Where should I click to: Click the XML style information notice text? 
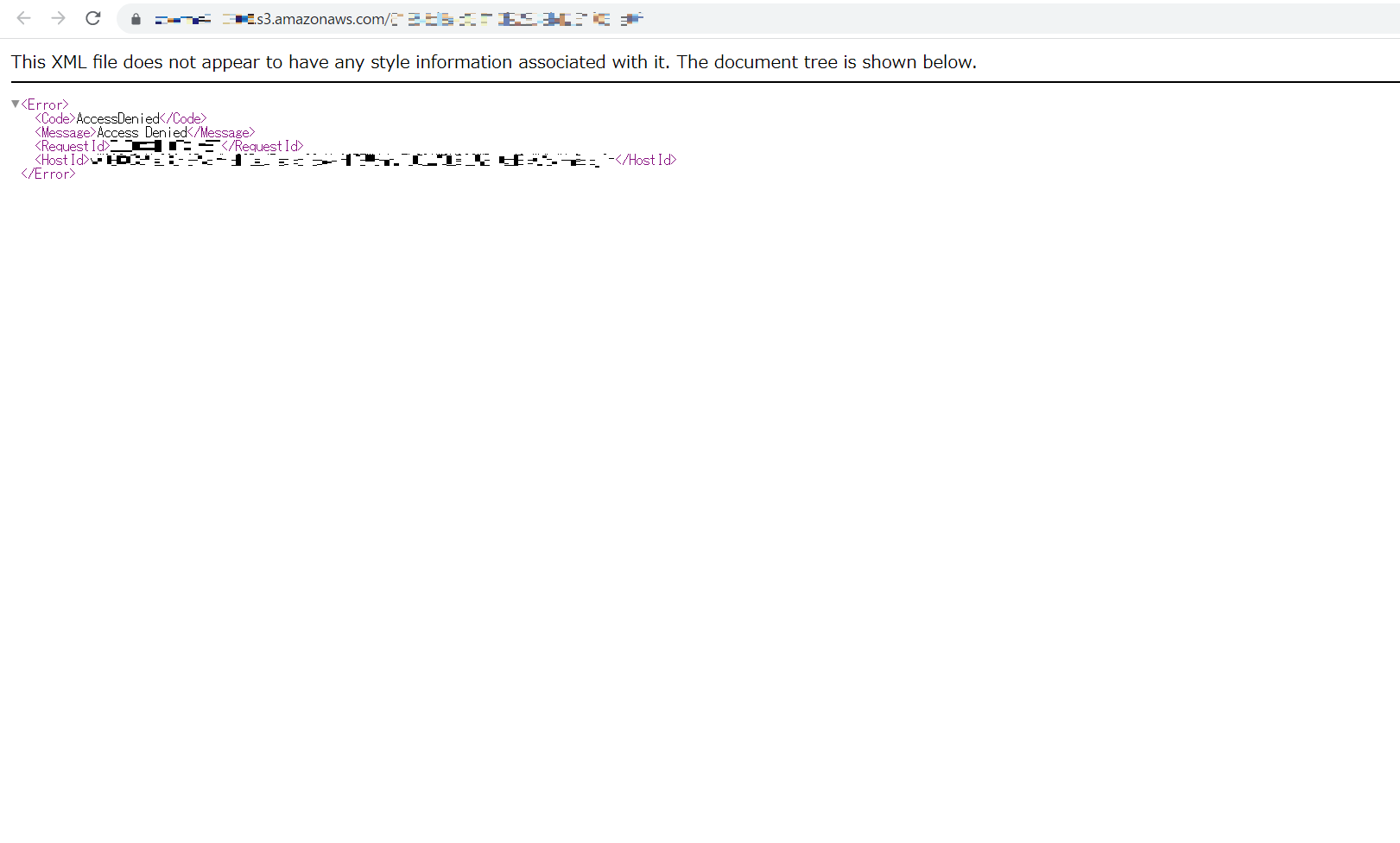coord(492,61)
